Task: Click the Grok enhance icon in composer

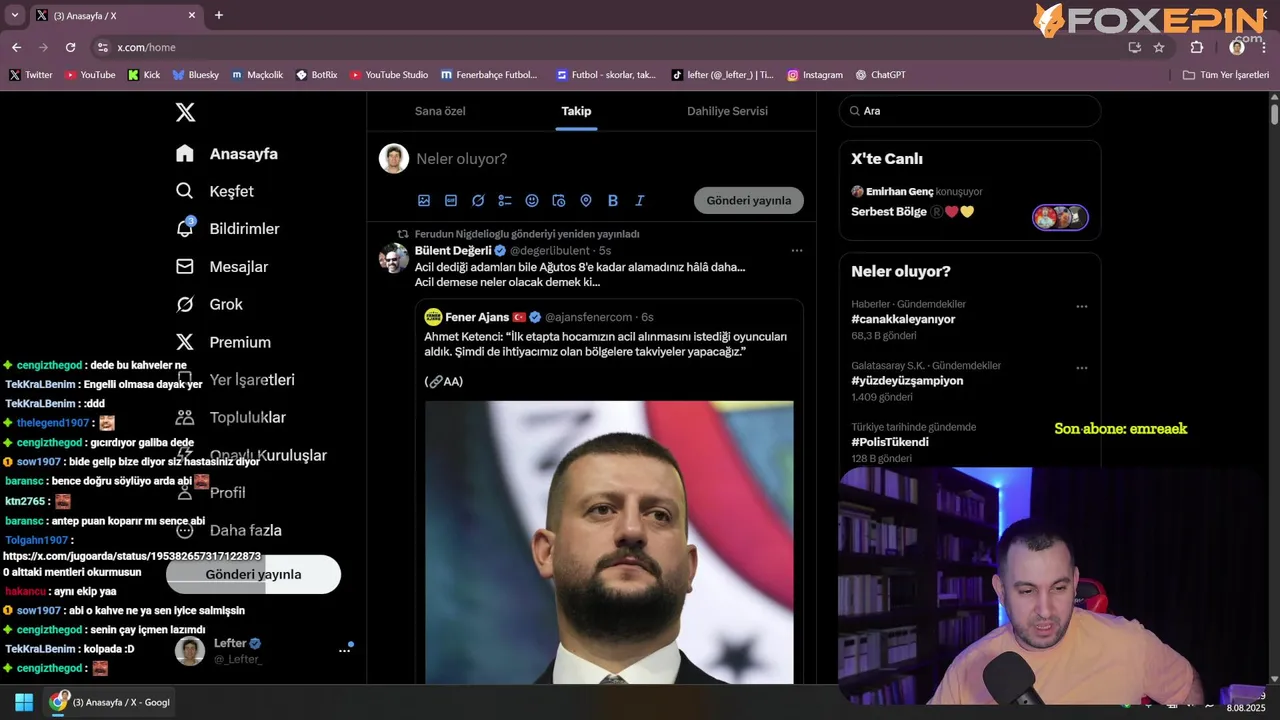Action: tap(478, 200)
